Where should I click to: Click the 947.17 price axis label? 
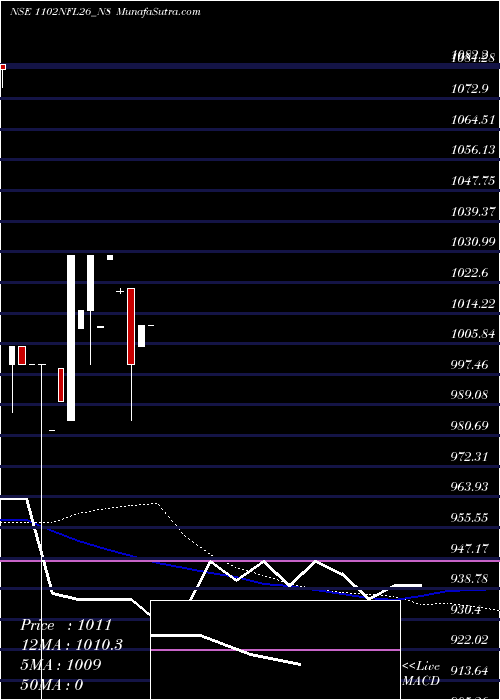(x=471, y=549)
